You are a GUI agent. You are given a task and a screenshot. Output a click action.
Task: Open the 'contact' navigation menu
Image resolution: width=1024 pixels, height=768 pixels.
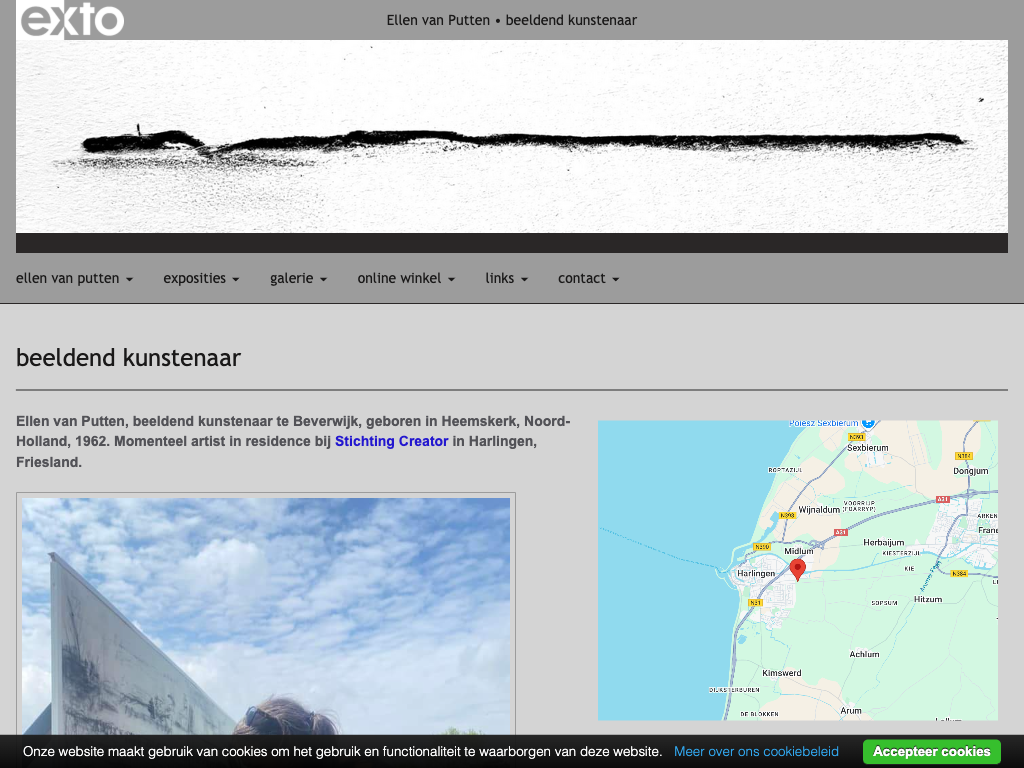click(x=588, y=279)
